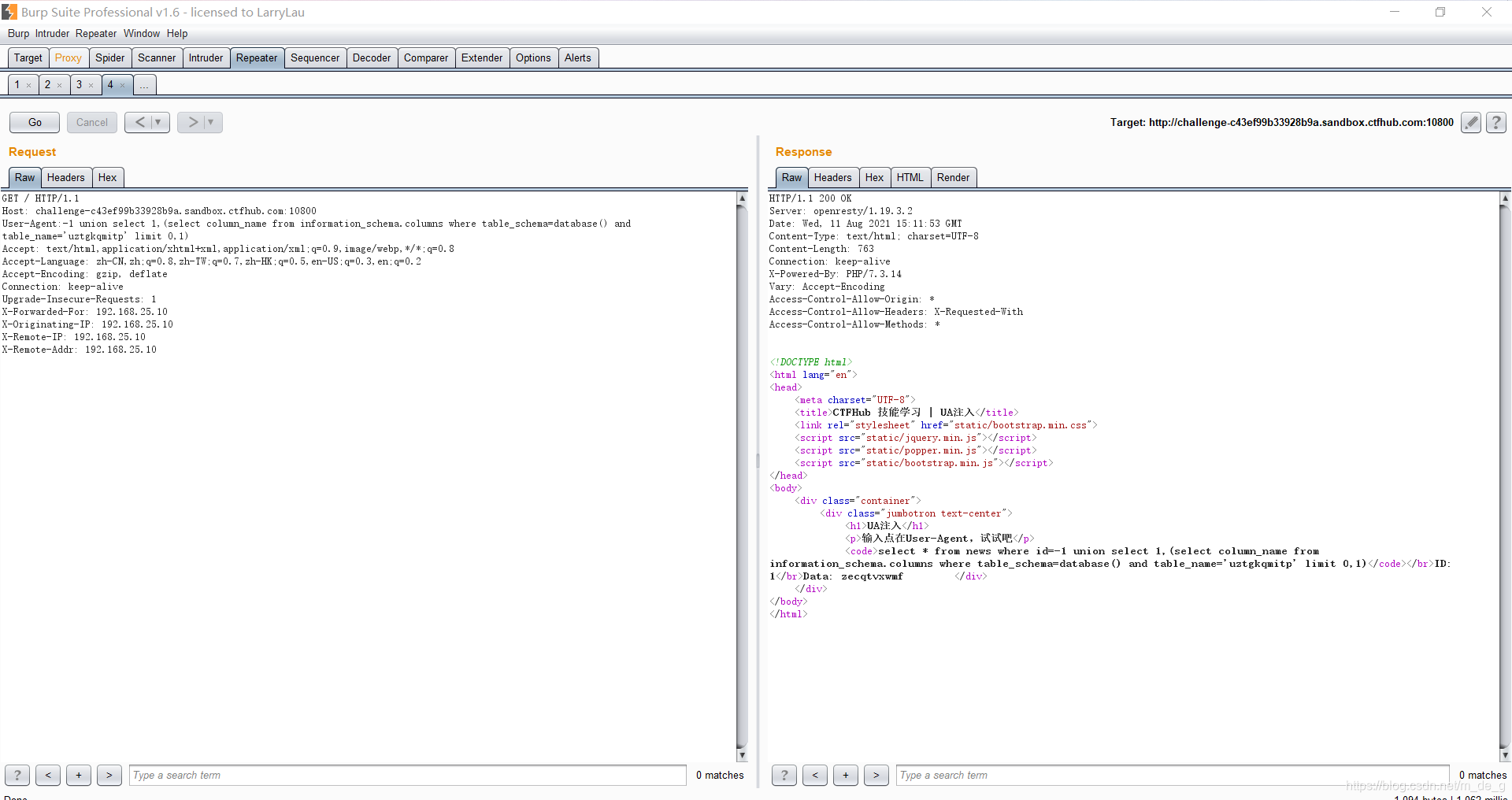Click the 'HTTP/1.1 200 OK' response line

(810, 198)
